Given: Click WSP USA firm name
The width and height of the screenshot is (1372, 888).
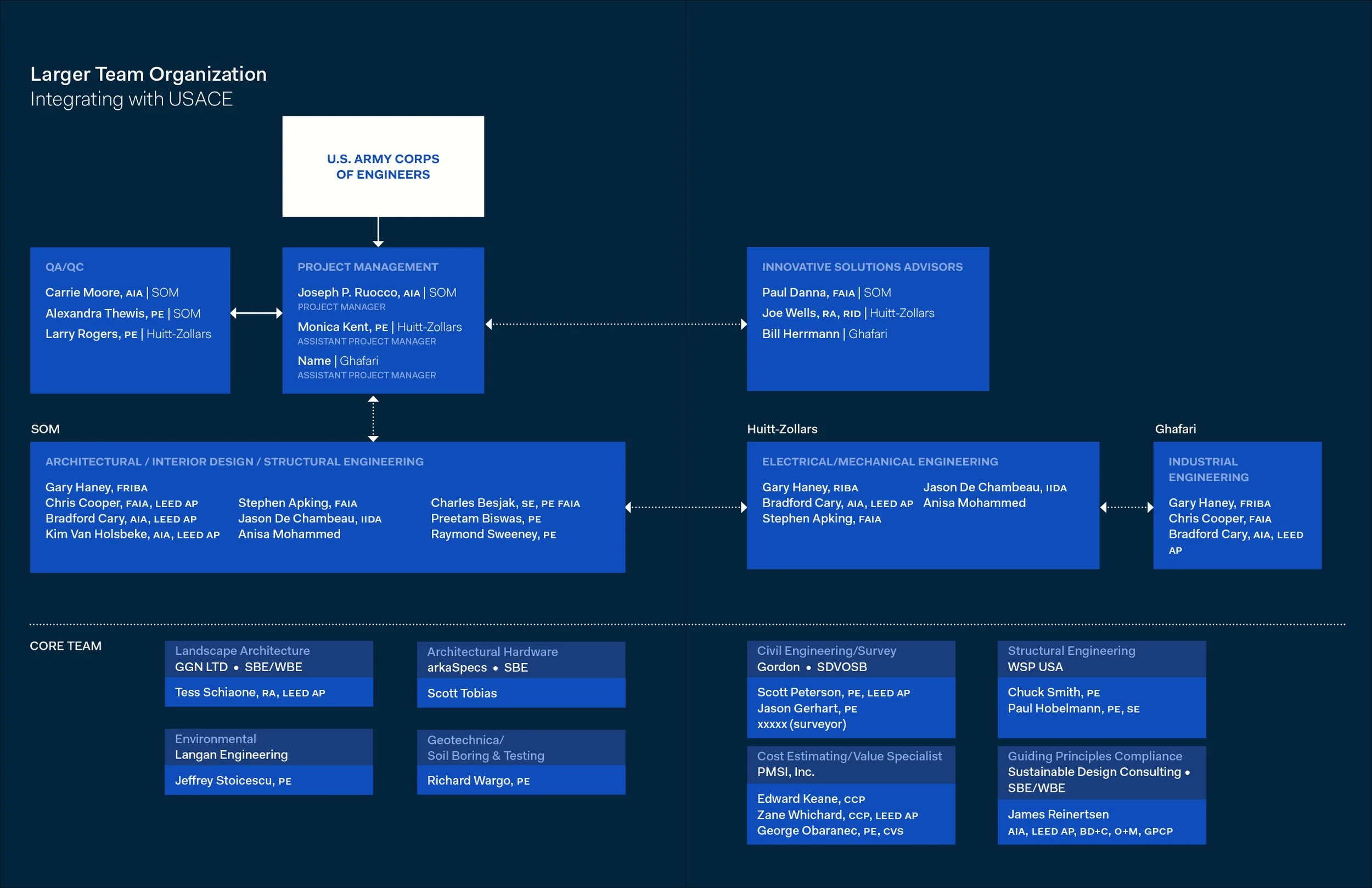Looking at the screenshot, I should coord(1036,667).
